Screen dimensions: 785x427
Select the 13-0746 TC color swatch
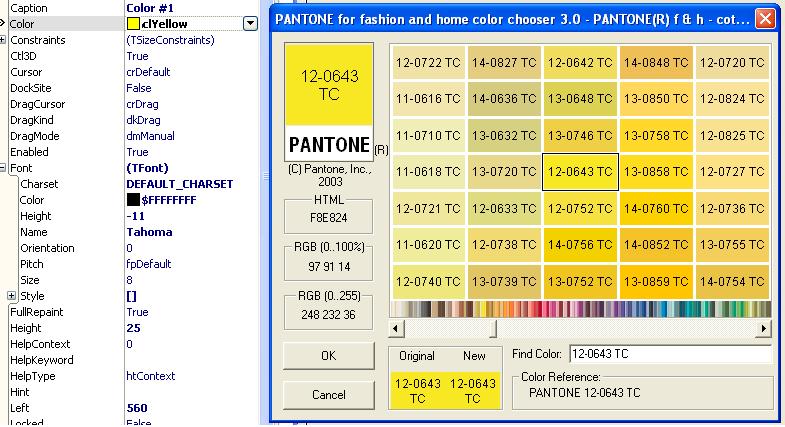580,135
